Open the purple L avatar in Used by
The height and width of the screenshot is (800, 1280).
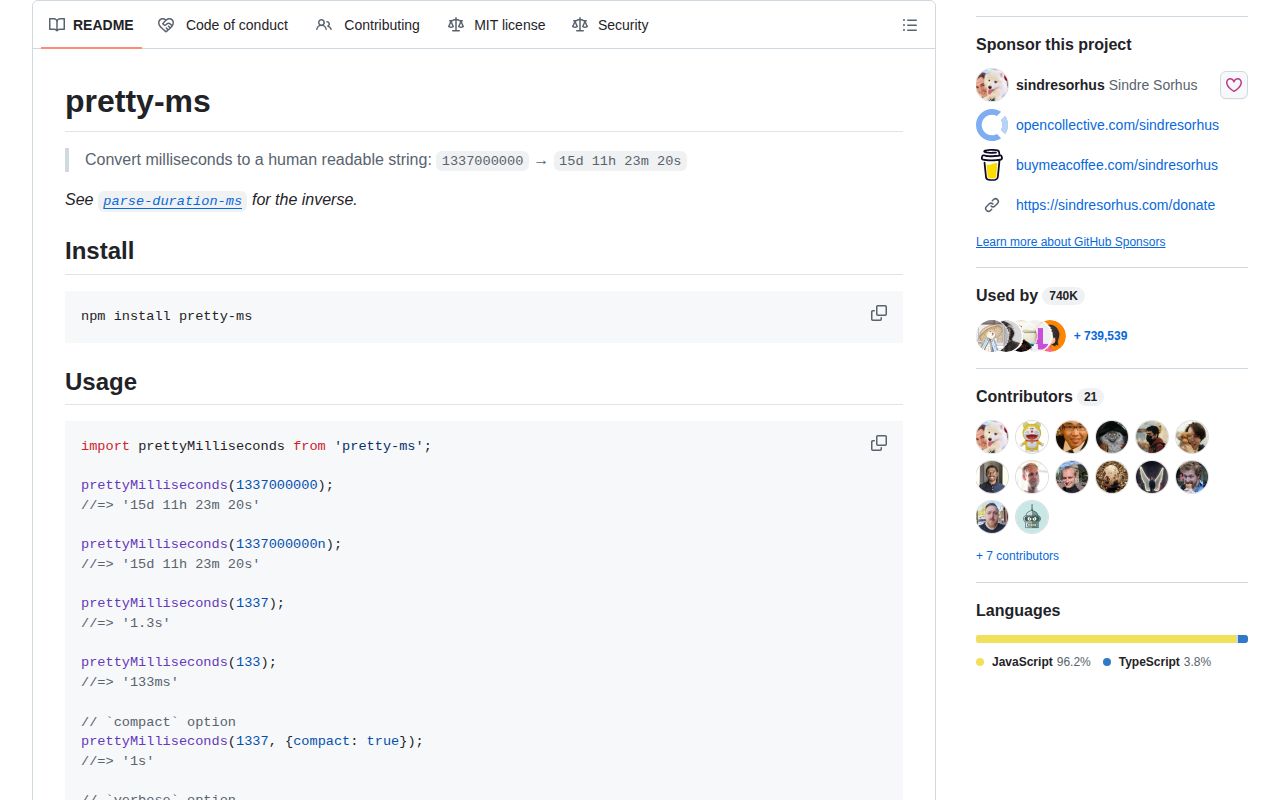(x=1041, y=336)
